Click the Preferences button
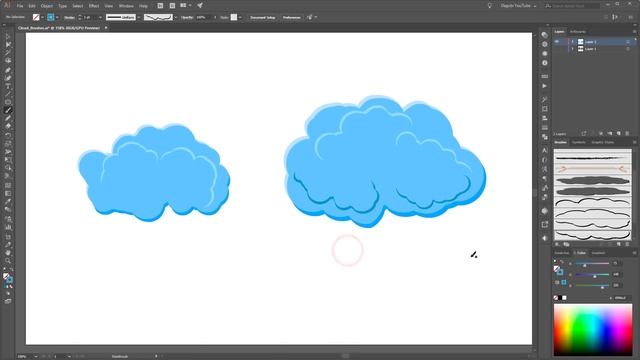 click(x=291, y=17)
